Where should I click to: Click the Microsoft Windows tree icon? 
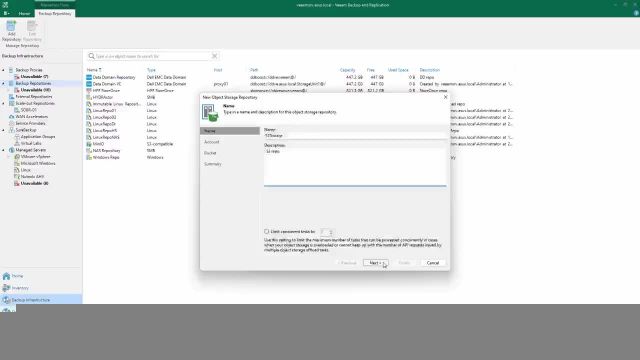tap(17, 163)
